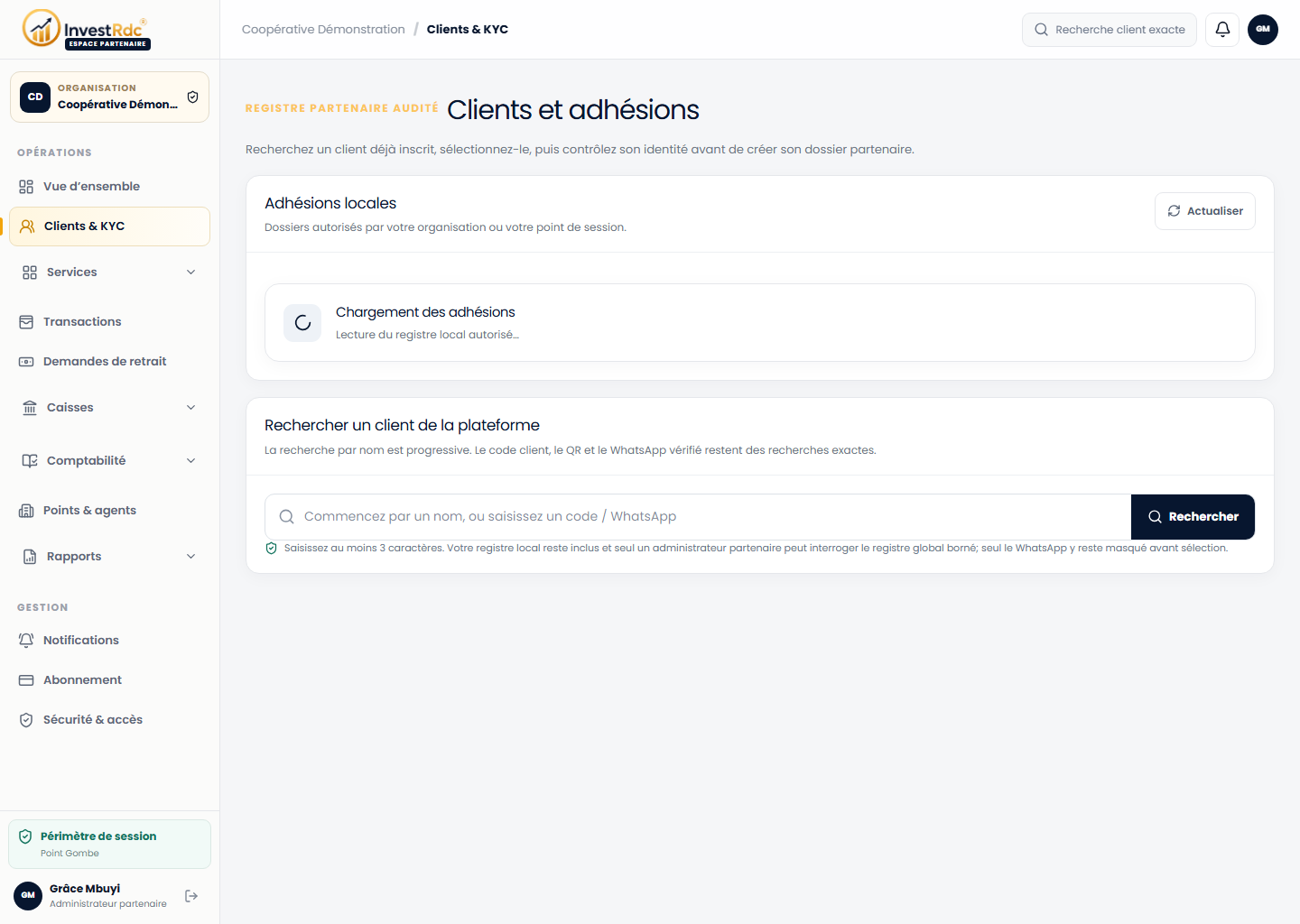Image resolution: width=1300 pixels, height=924 pixels.
Task: Click the Caisses bank icon
Action: (30, 408)
